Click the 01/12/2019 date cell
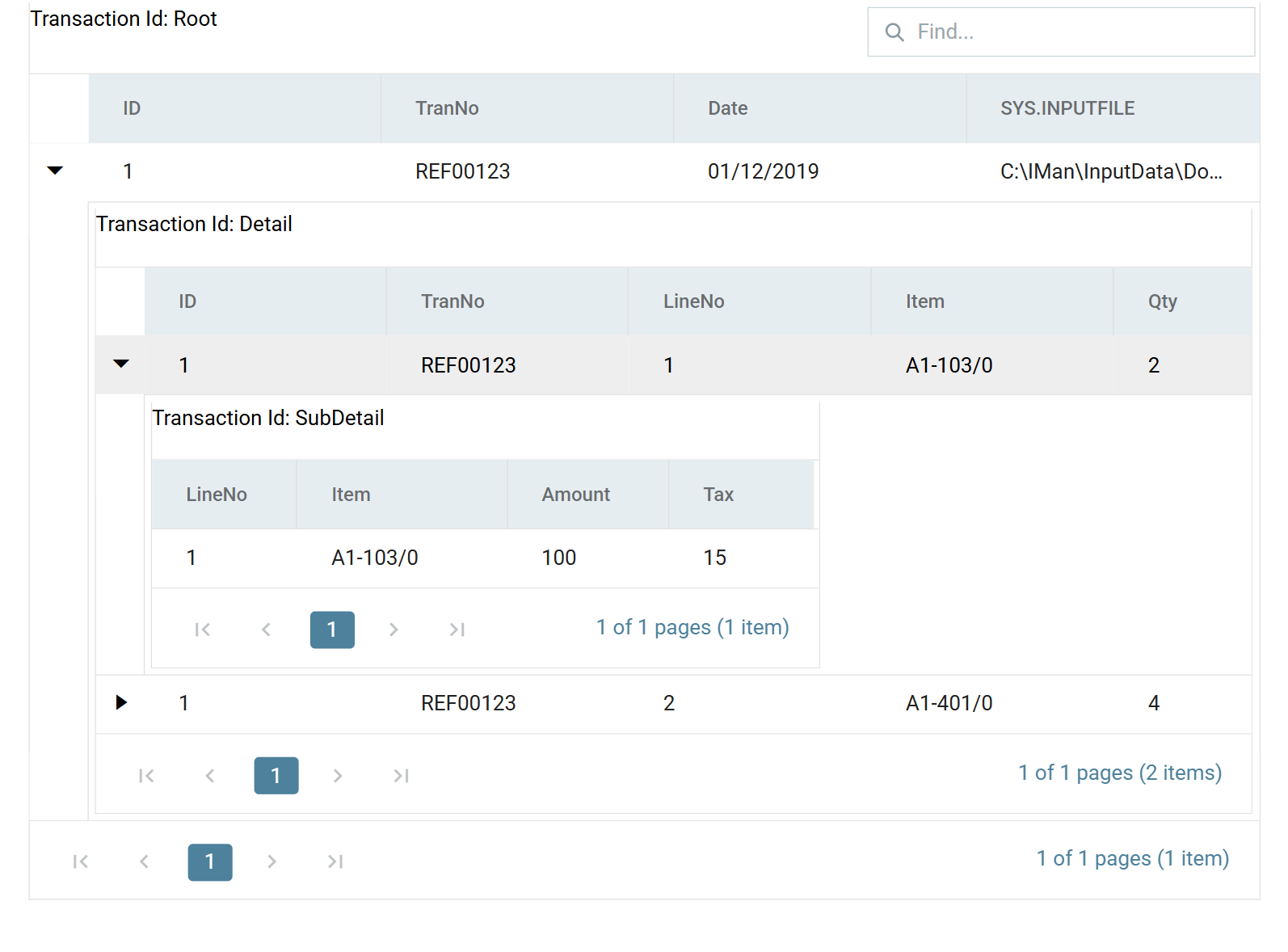The height and width of the screenshot is (952, 1288). [x=819, y=171]
